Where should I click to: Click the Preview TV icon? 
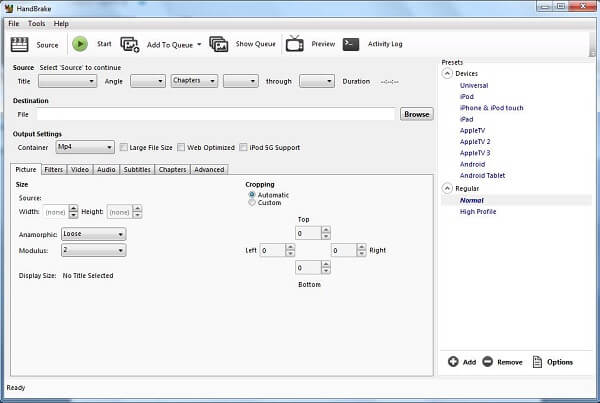tap(295, 44)
